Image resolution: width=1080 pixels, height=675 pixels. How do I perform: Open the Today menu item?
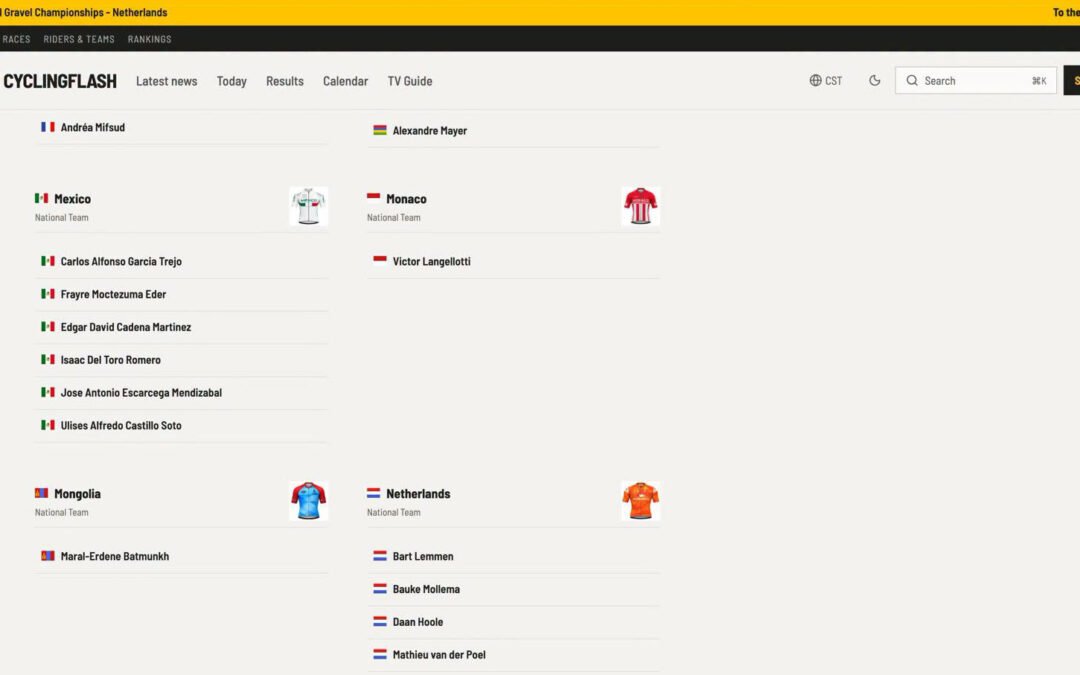[231, 81]
